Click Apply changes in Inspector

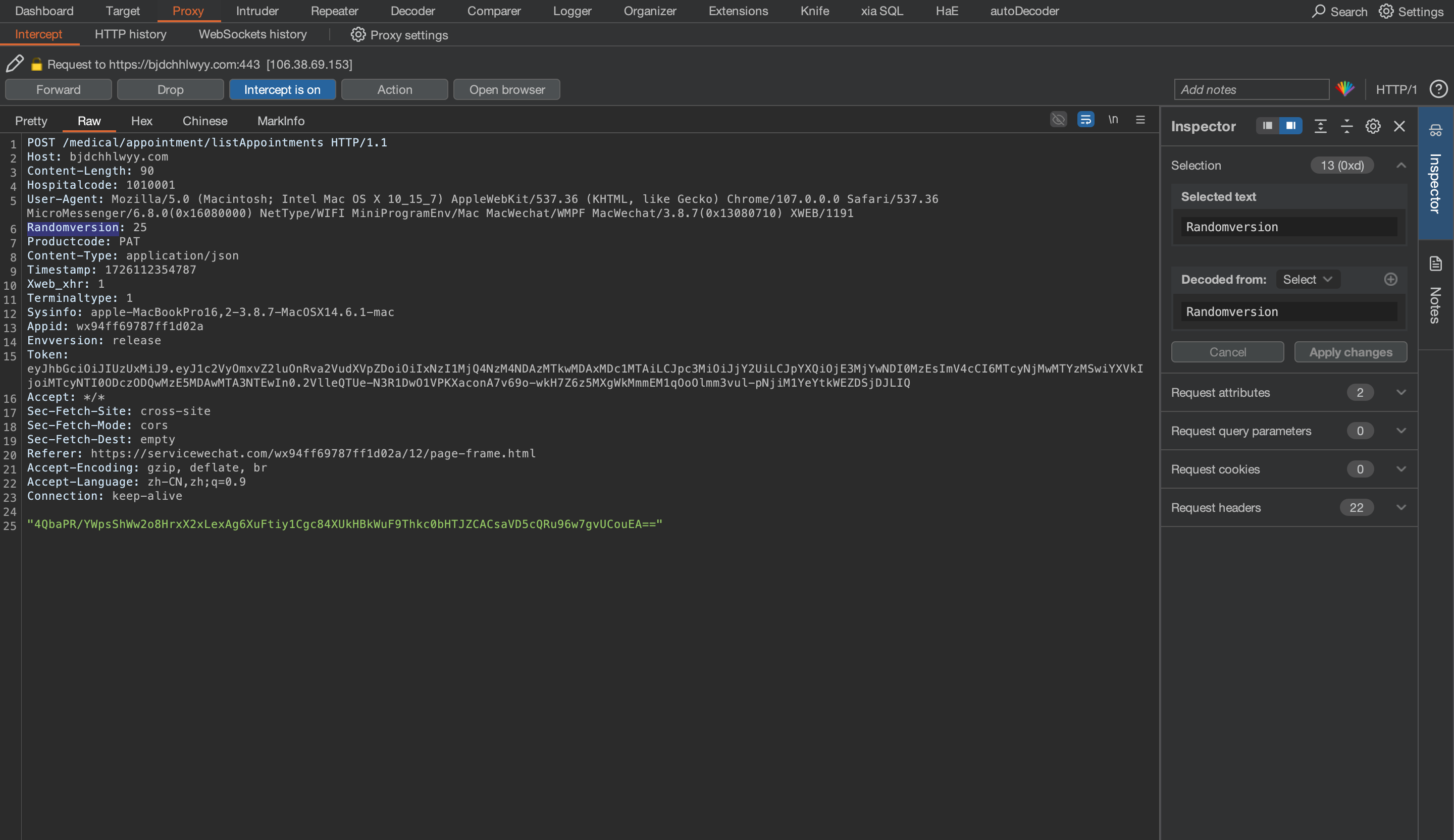[x=1351, y=352]
